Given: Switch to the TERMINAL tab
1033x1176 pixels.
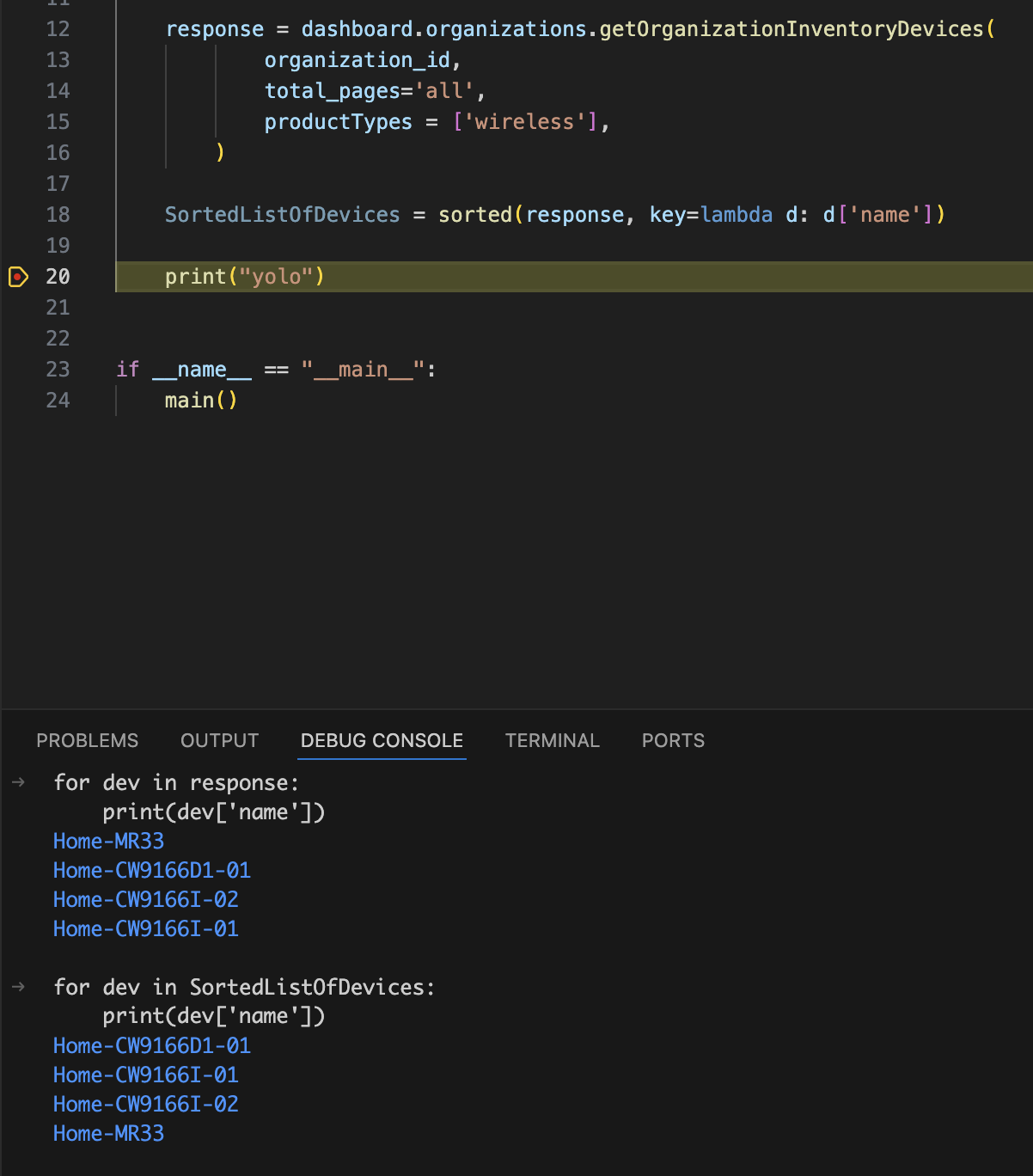Looking at the screenshot, I should click(x=553, y=740).
